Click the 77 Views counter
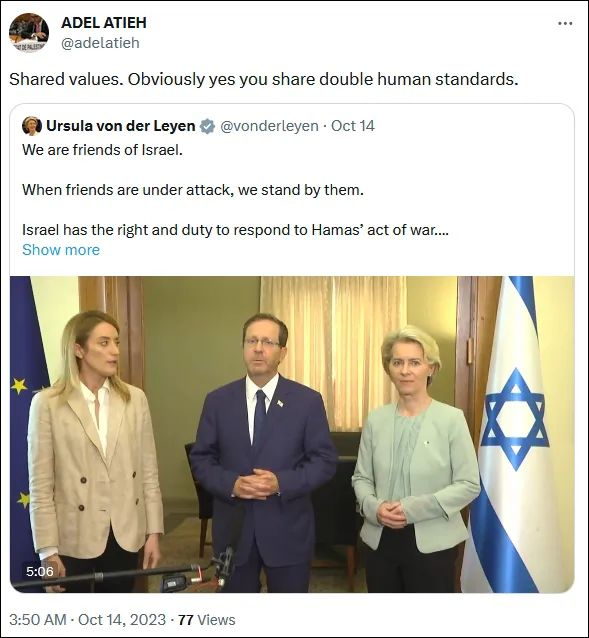589x638 pixels. pos(207,620)
